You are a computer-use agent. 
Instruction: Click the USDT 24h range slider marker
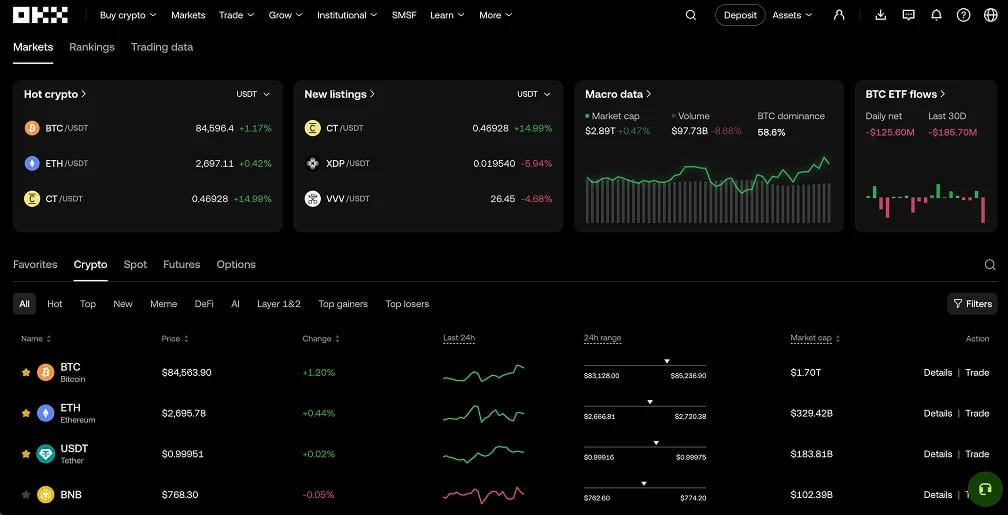656,442
